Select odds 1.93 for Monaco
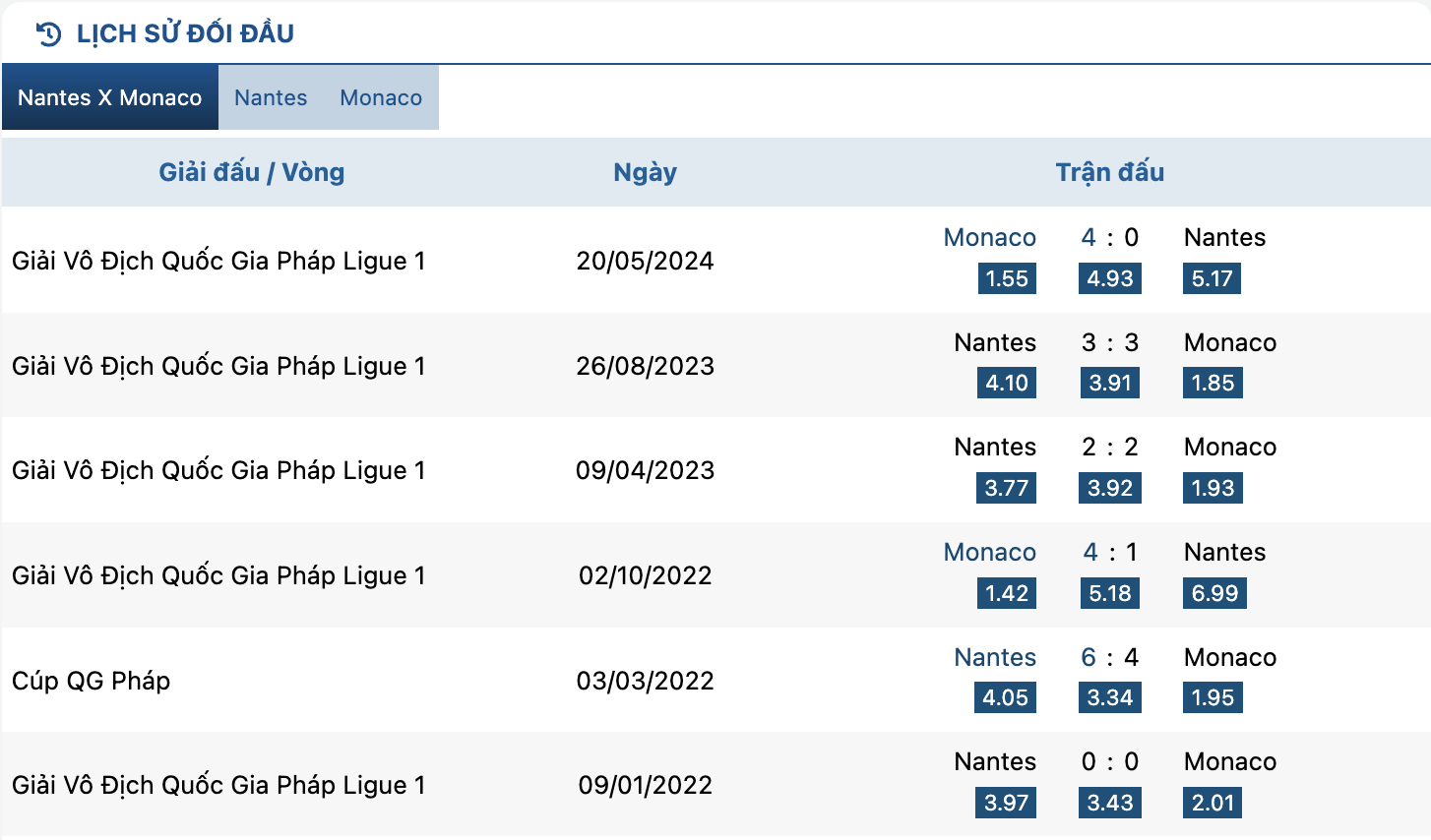Screen dimensions: 1431x840 point(1213,488)
